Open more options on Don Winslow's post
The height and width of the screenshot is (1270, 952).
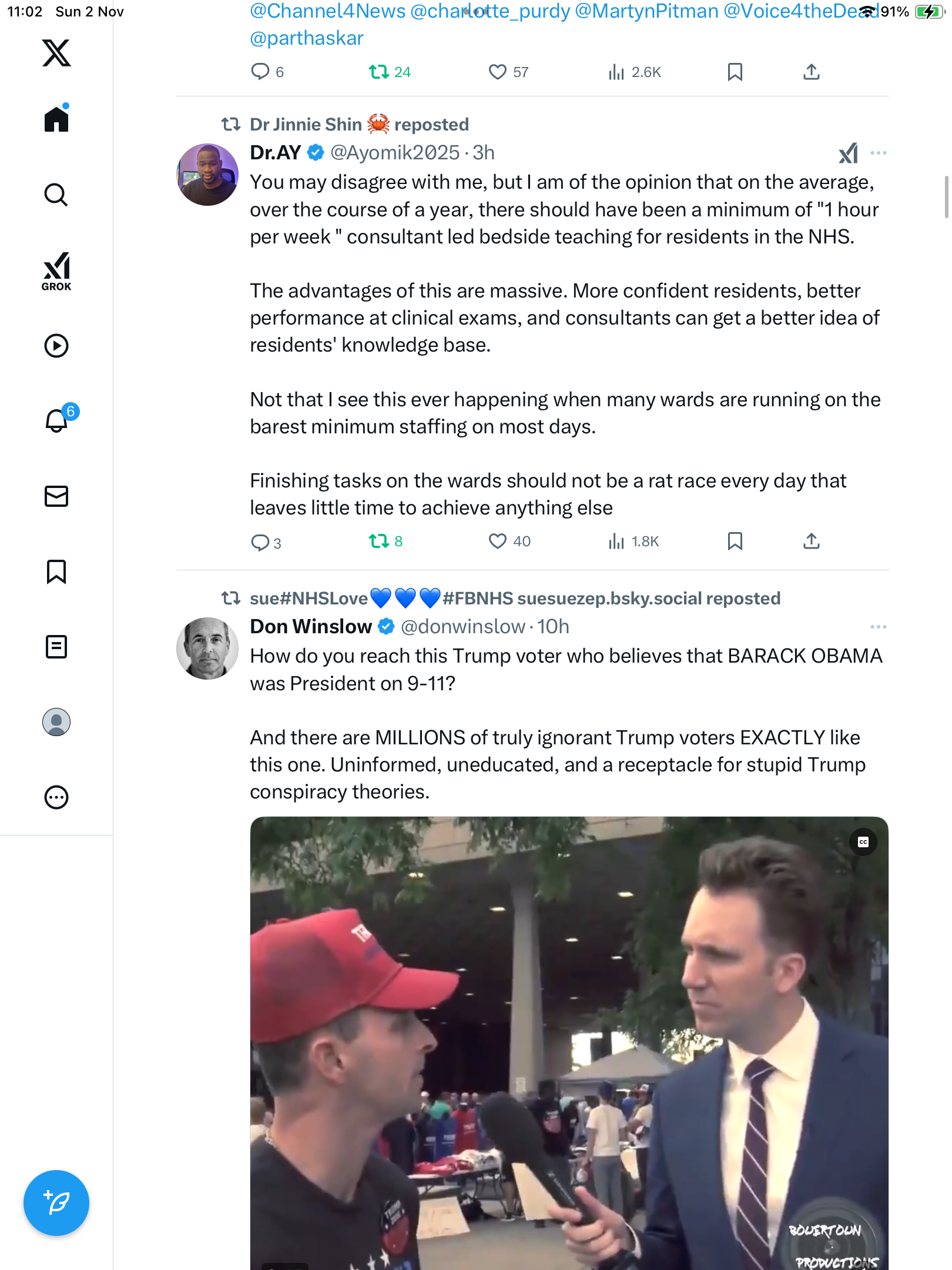(x=879, y=627)
